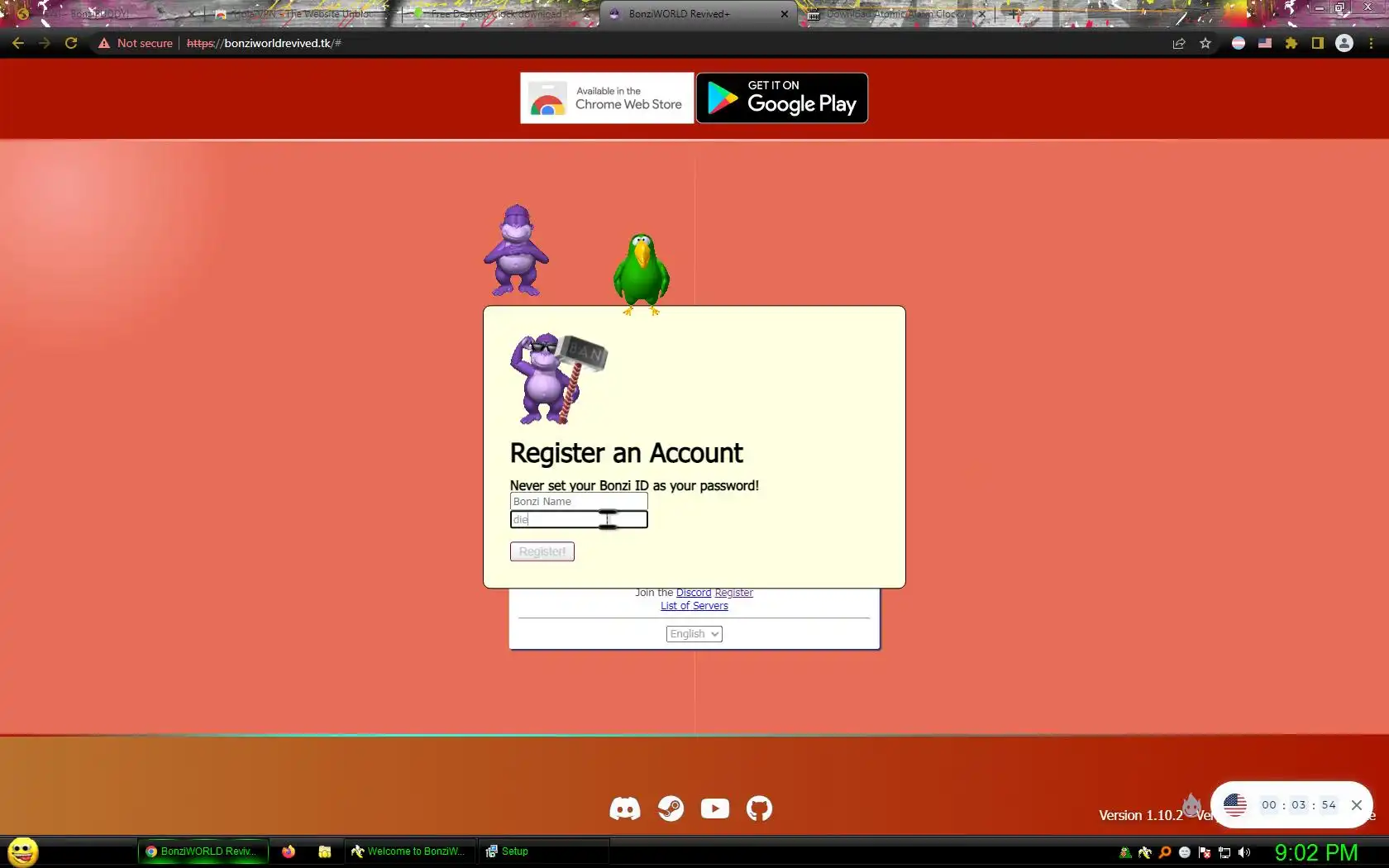
Task: Click the Register! button
Action: click(542, 551)
